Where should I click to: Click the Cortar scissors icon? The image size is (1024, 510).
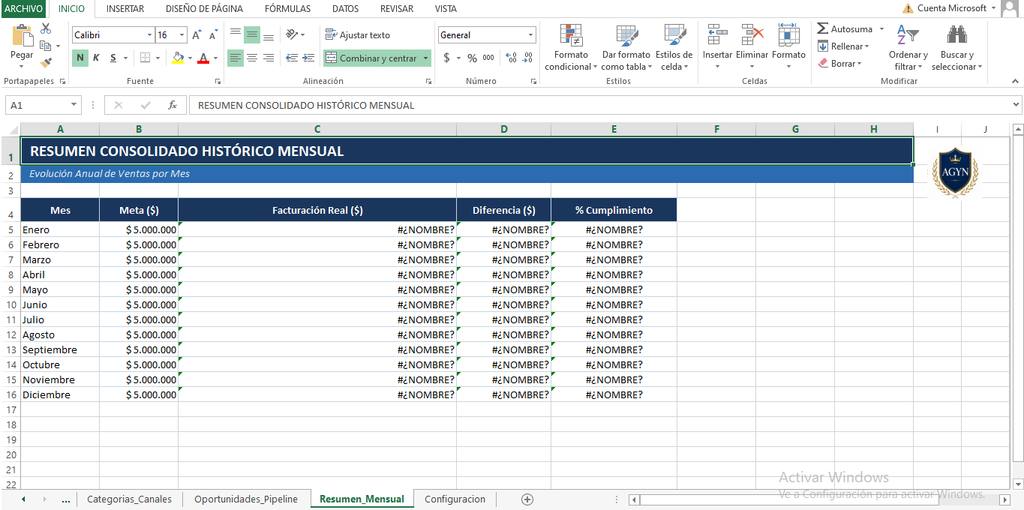coord(46,29)
